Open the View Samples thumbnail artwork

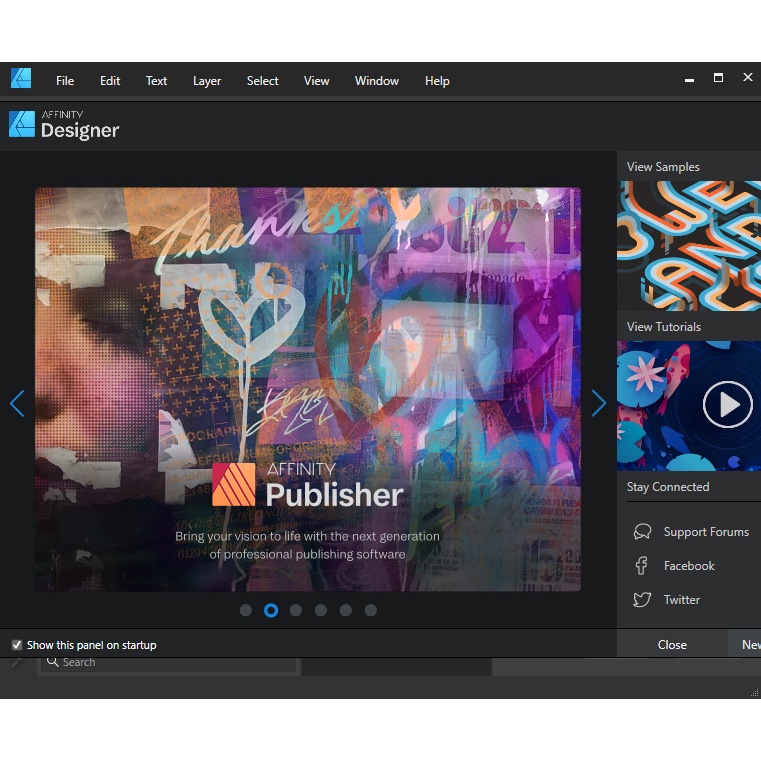(x=688, y=245)
